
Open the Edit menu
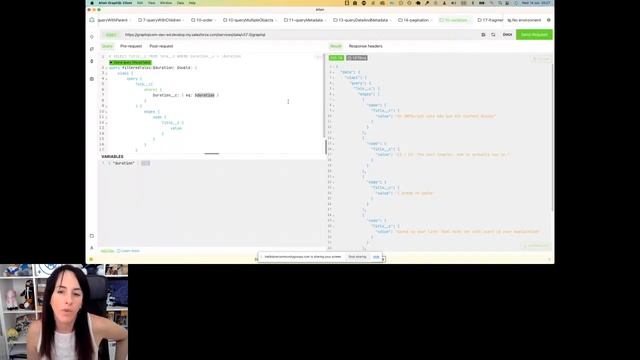pos(140,3)
